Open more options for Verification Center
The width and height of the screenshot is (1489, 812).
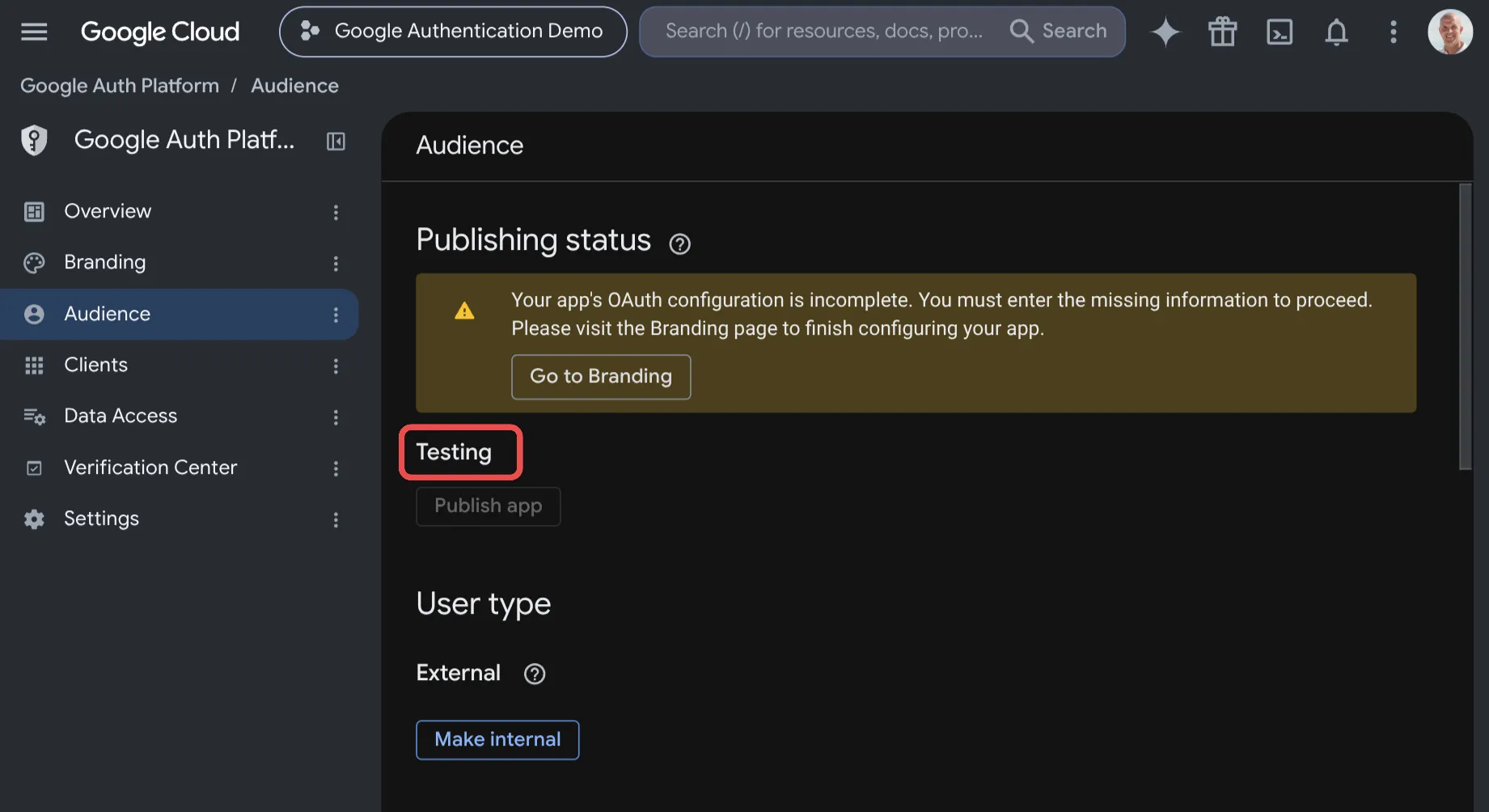point(336,468)
